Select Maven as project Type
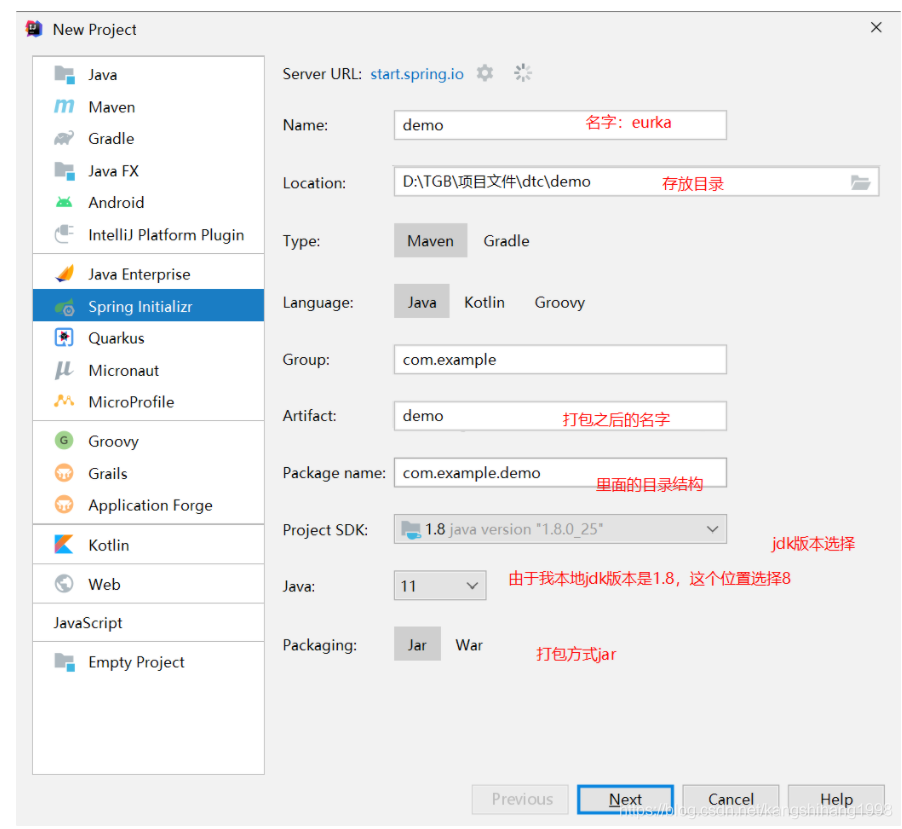This screenshot has height=829, width=902. click(430, 240)
